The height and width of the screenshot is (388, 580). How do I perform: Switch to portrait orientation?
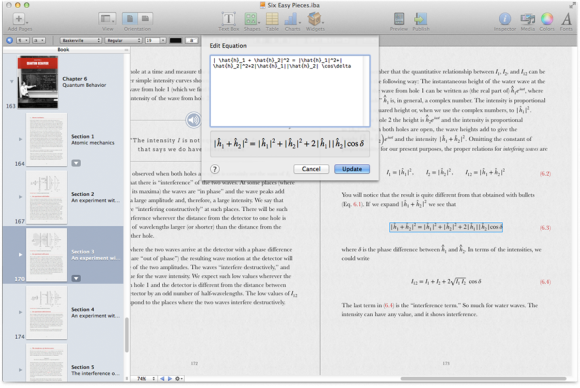pyautogui.click(x=130, y=18)
